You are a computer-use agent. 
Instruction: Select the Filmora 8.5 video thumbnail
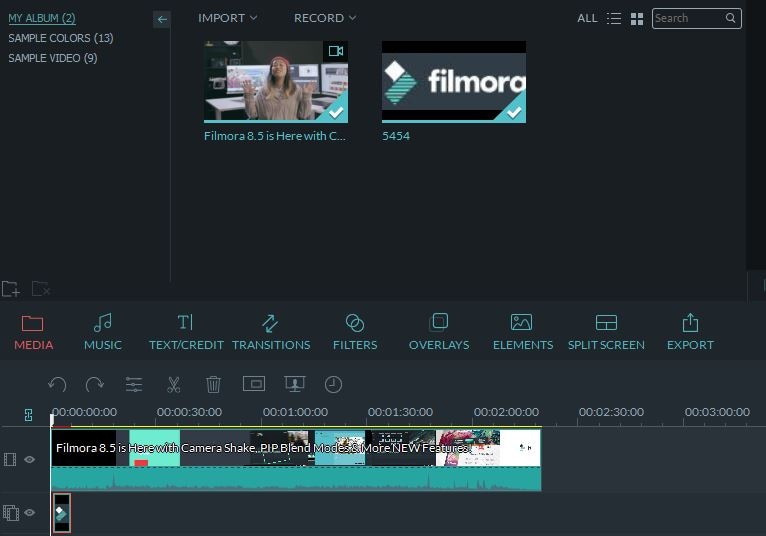coord(276,82)
